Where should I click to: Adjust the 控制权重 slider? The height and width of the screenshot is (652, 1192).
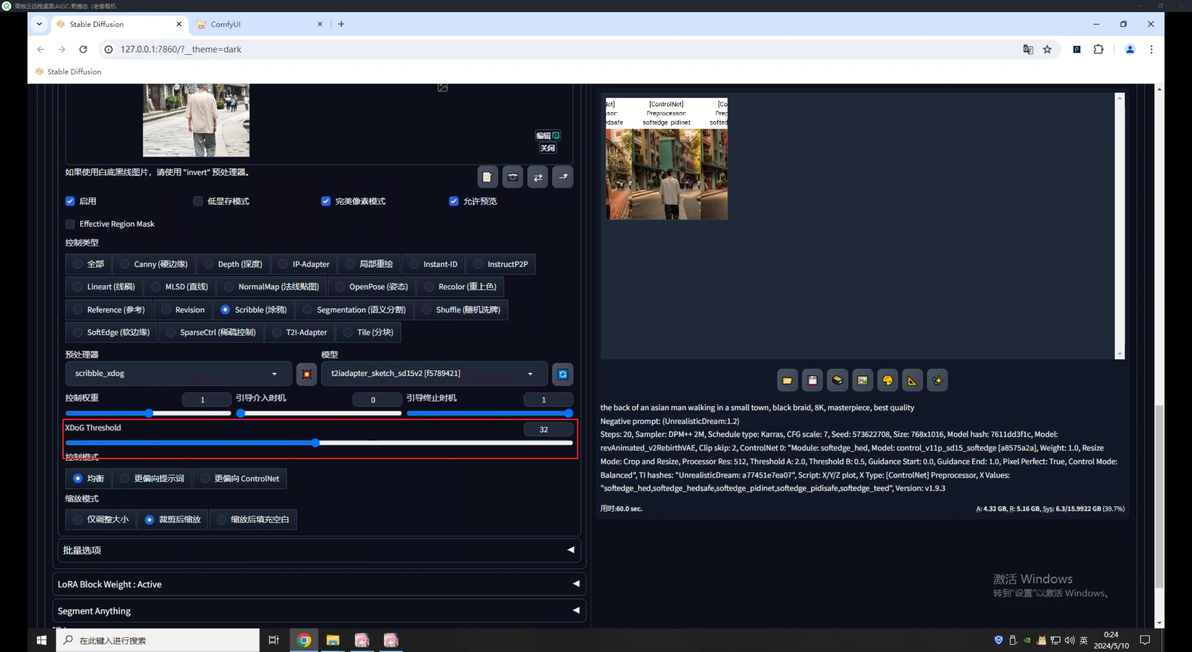(148, 413)
